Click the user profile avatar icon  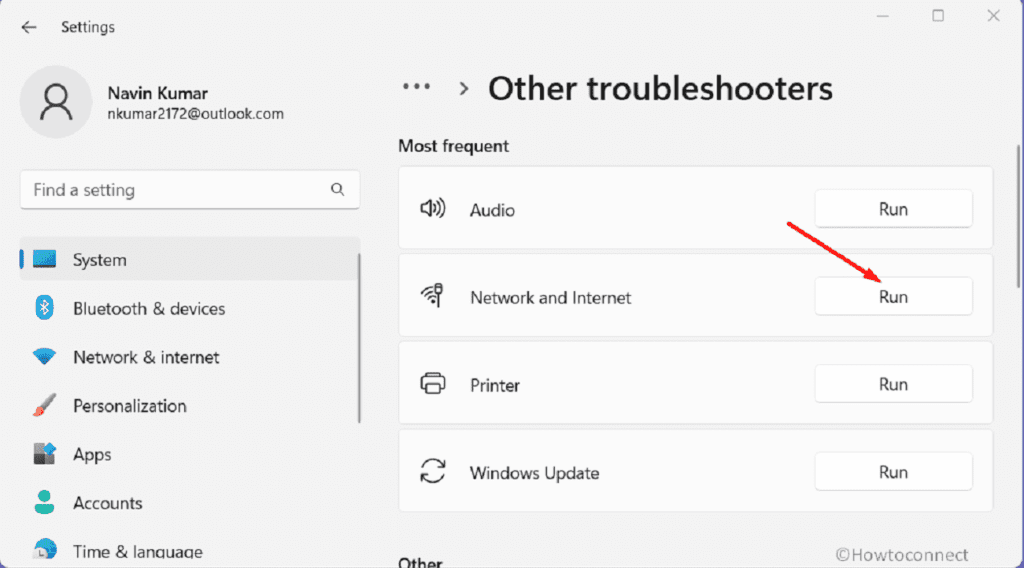[x=56, y=102]
